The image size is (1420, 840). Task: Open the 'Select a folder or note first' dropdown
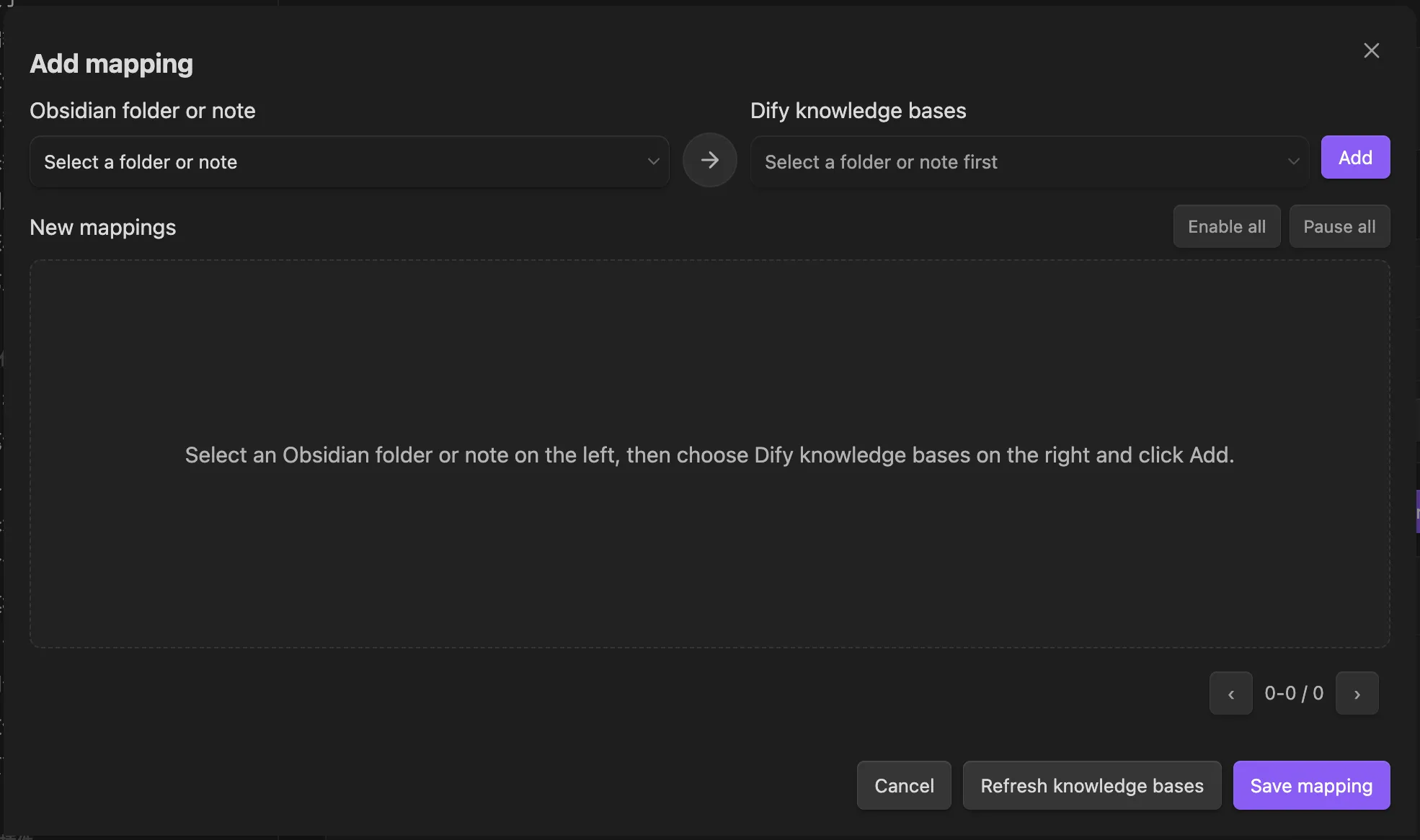(1029, 162)
